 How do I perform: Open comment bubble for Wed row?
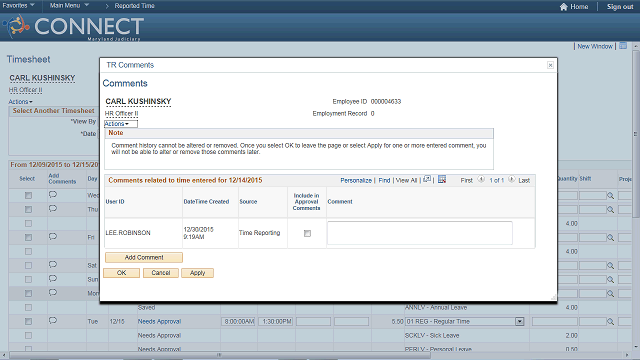53,195
